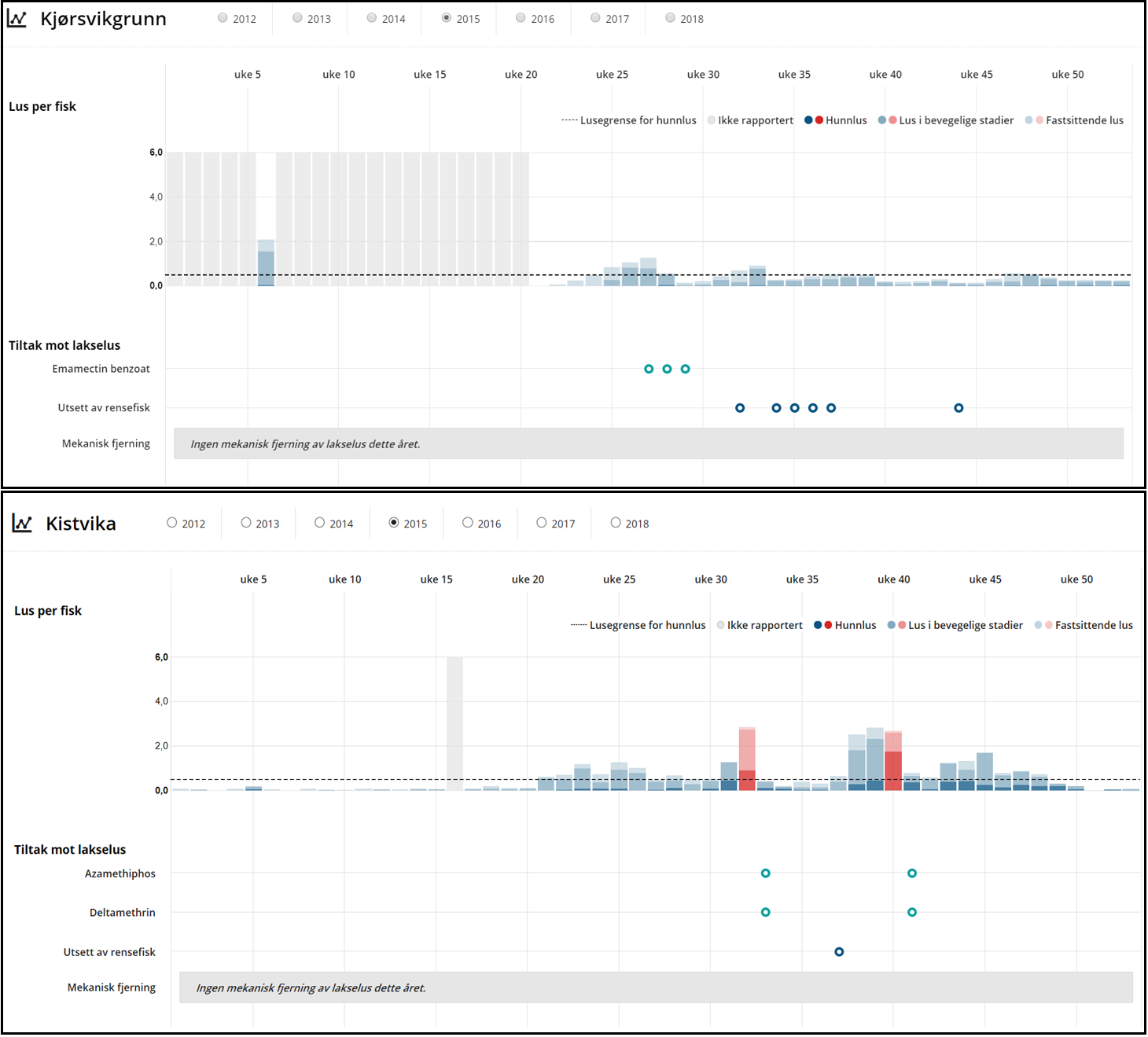Switch Kistvika chart to year 2013
The width and height of the screenshot is (1148, 1037).
[246, 523]
